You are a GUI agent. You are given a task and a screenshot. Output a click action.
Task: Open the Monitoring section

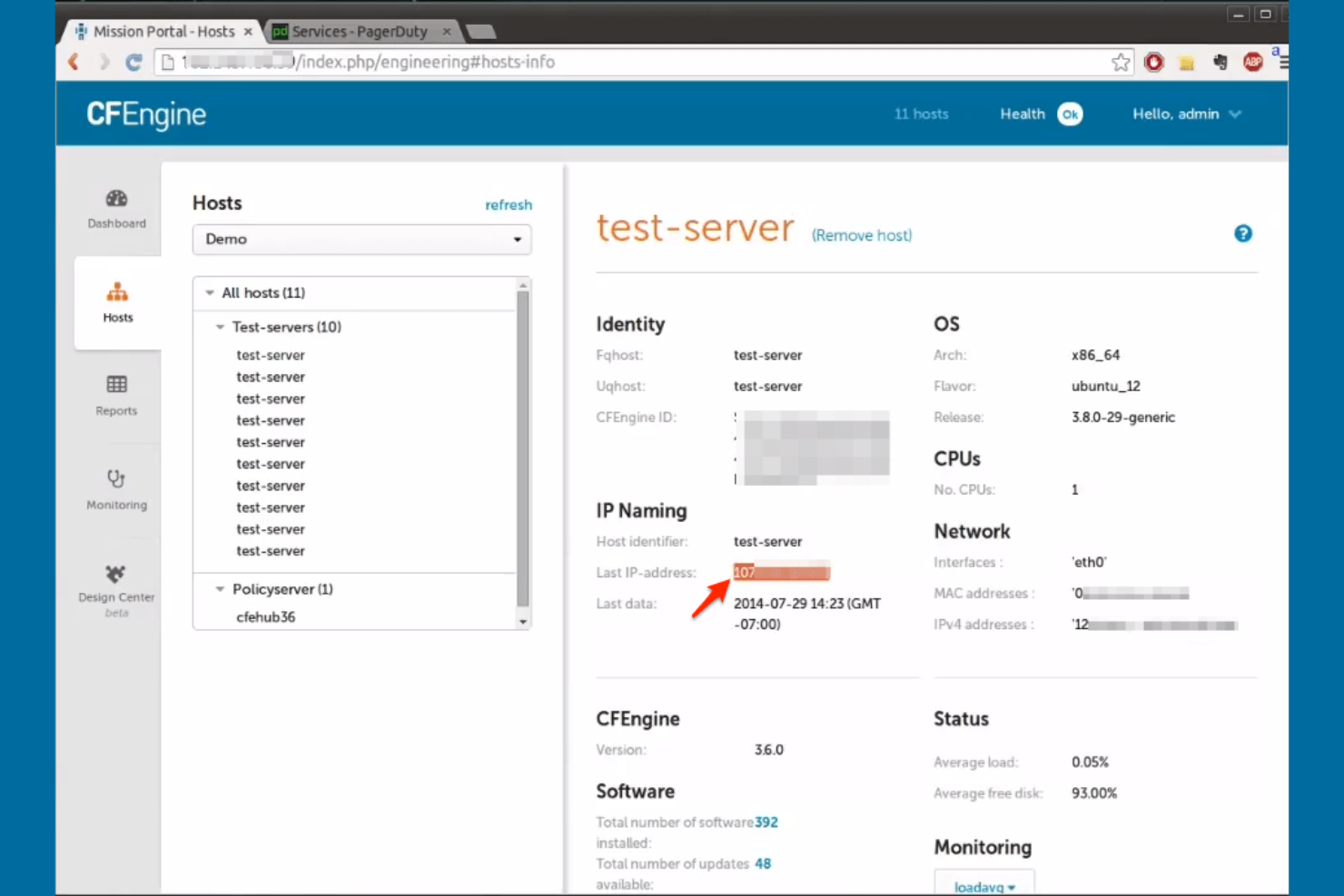[115, 490]
